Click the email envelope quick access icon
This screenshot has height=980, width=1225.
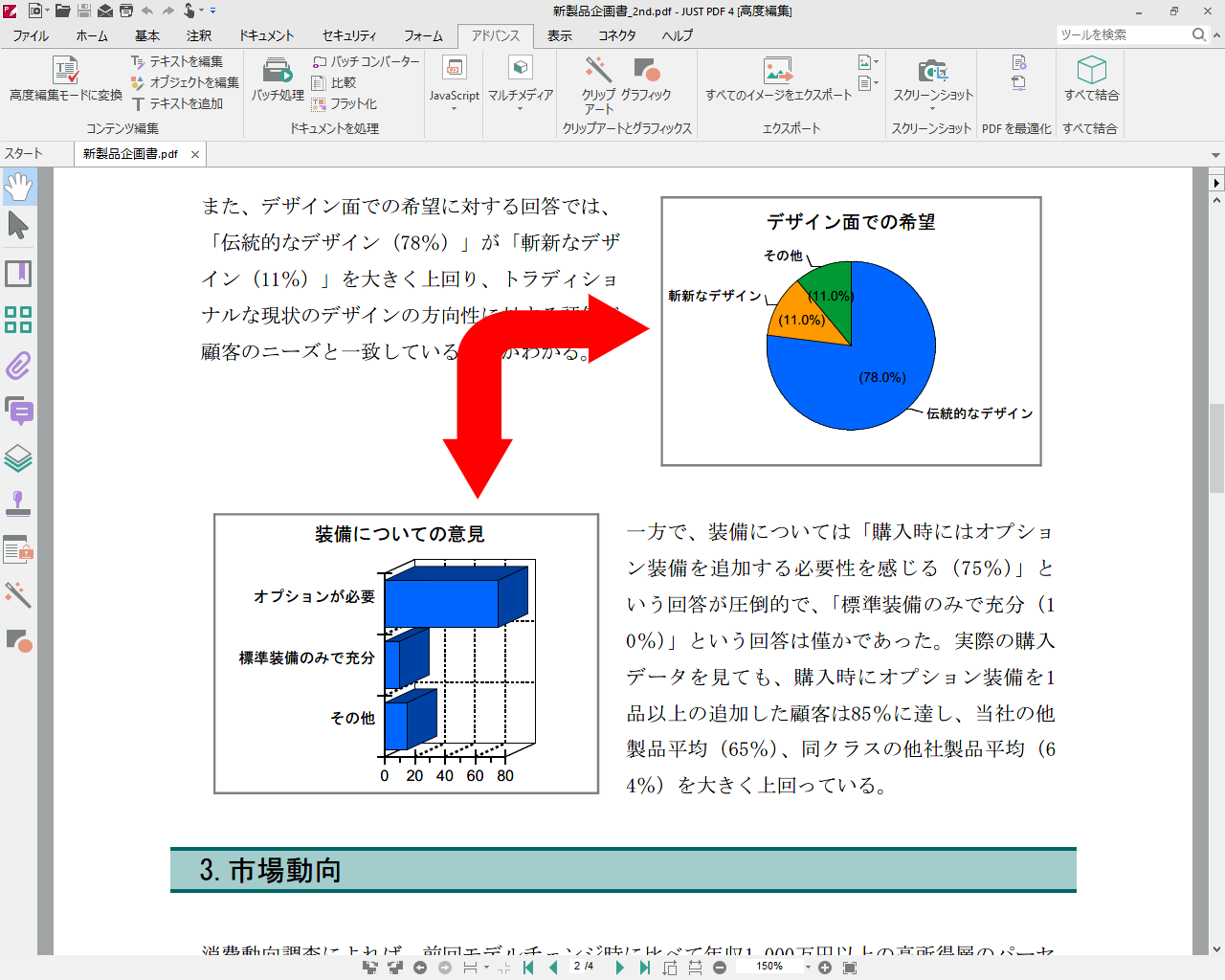point(105,11)
